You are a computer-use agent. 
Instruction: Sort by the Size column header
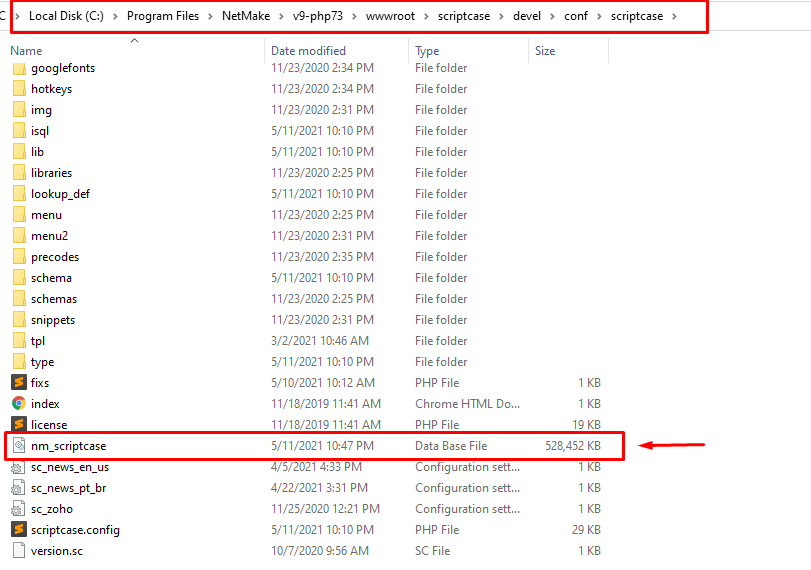click(x=545, y=51)
